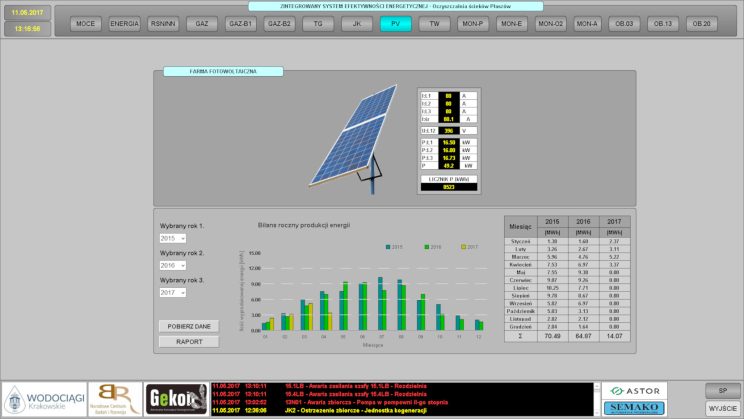This screenshot has width=744, height=419.
Task: Click the WYJŚCIE exit button
Action: (721, 408)
